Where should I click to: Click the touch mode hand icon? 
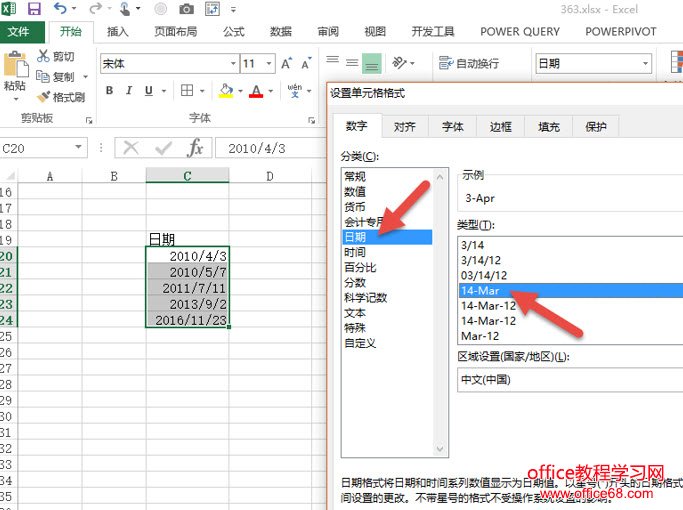coord(125,9)
